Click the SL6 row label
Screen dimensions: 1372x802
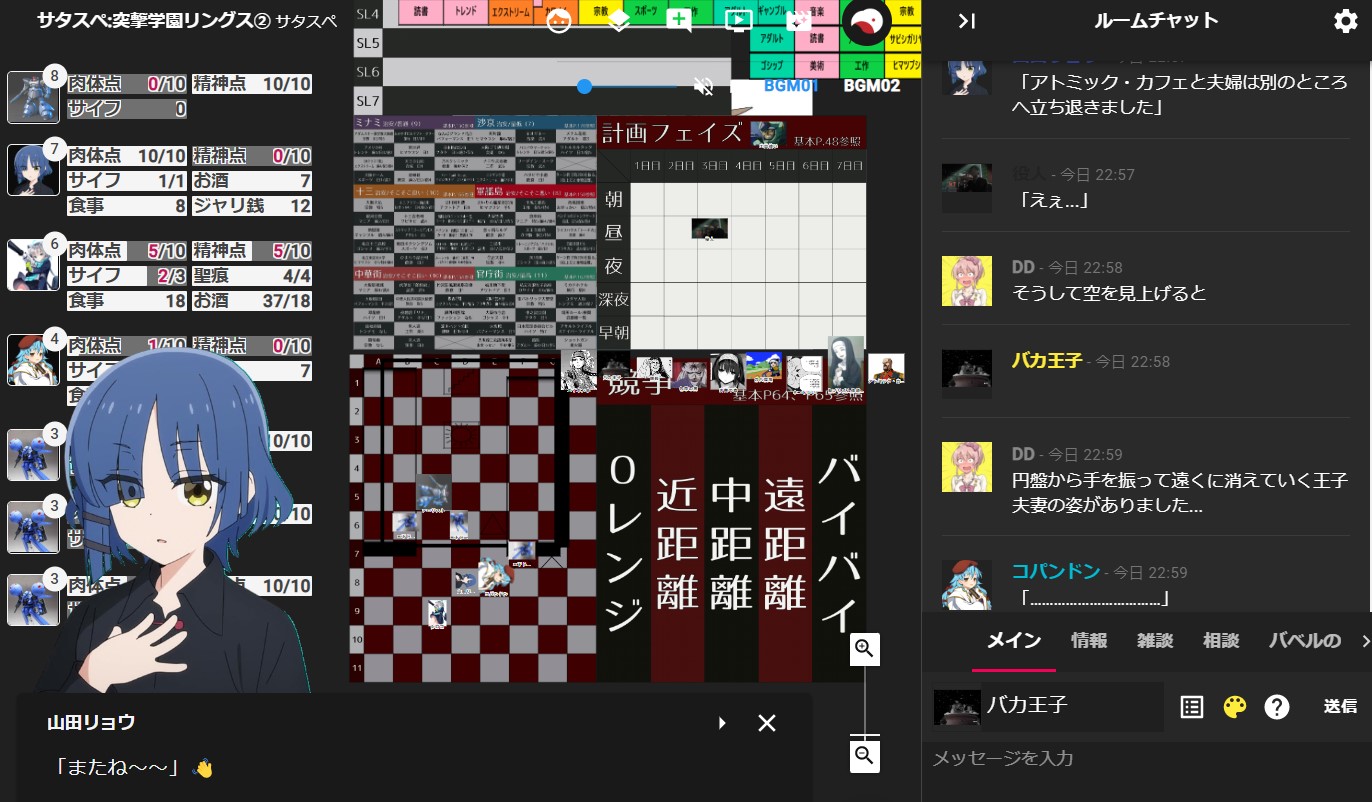(368, 72)
